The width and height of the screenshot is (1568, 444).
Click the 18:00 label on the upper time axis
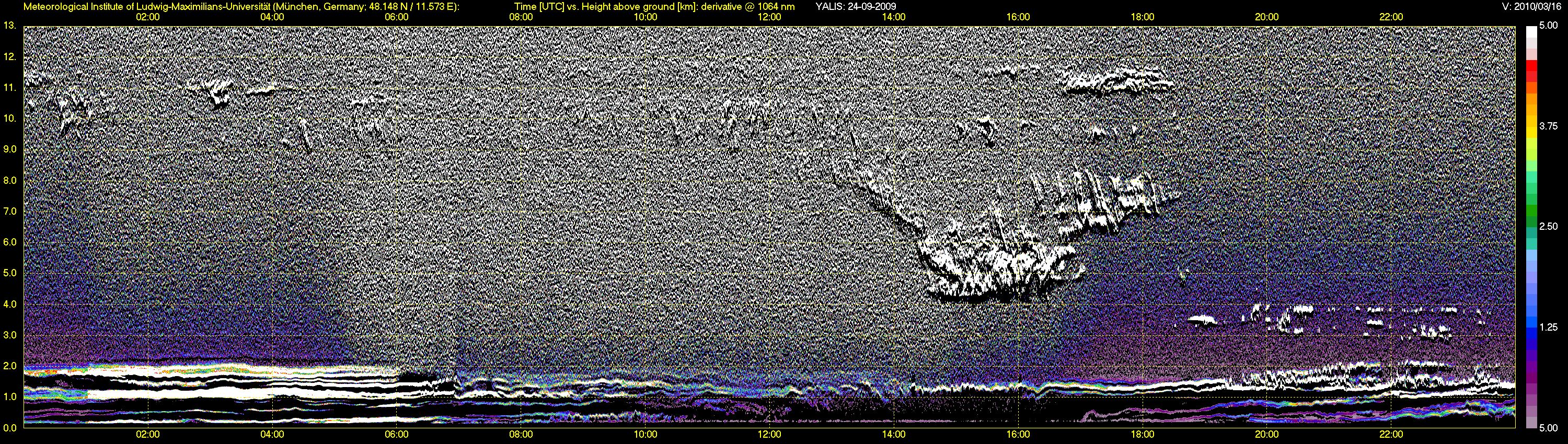tap(1143, 17)
